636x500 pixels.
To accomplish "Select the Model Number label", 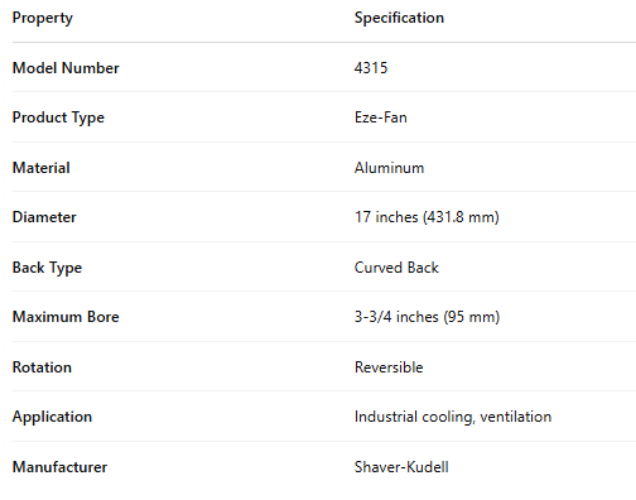I will [65, 68].
